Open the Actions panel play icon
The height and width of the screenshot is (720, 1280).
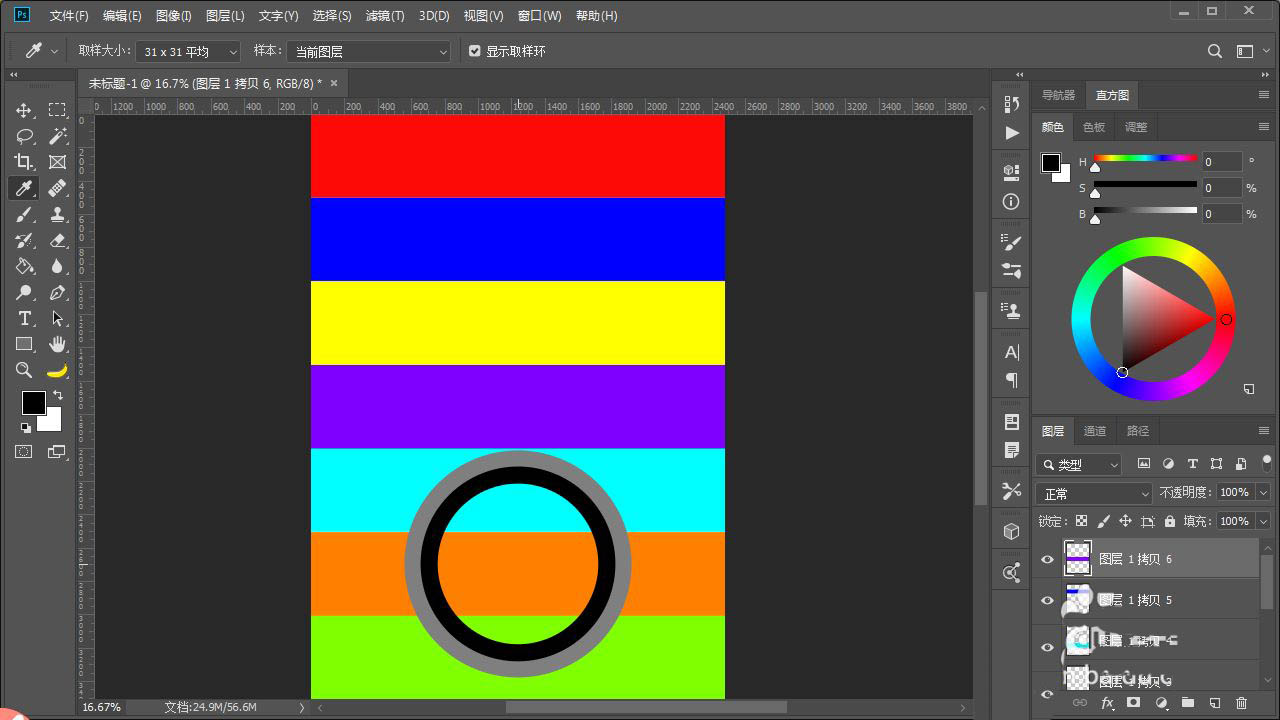click(1012, 132)
